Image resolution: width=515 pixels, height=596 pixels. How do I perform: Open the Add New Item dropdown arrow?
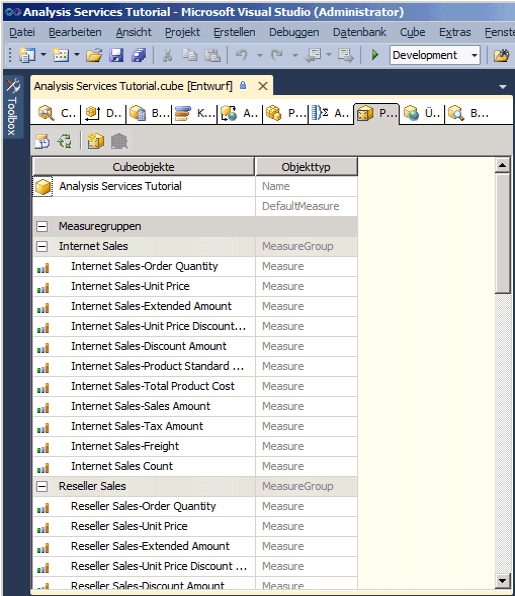coord(77,55)
